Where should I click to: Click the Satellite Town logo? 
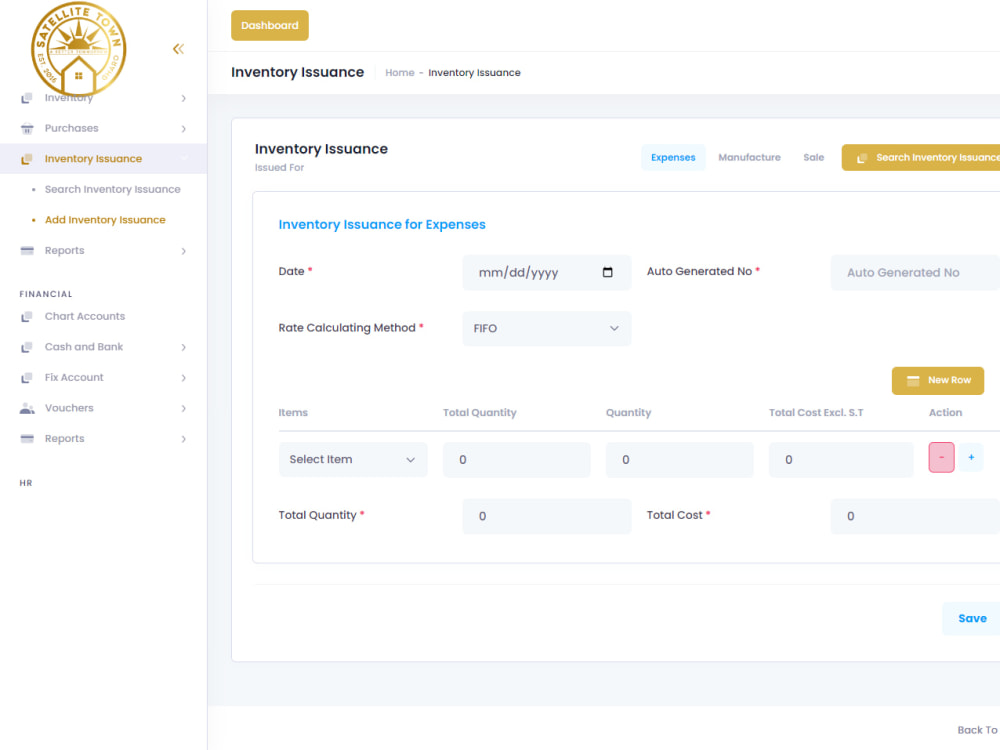tap(78, 48)
